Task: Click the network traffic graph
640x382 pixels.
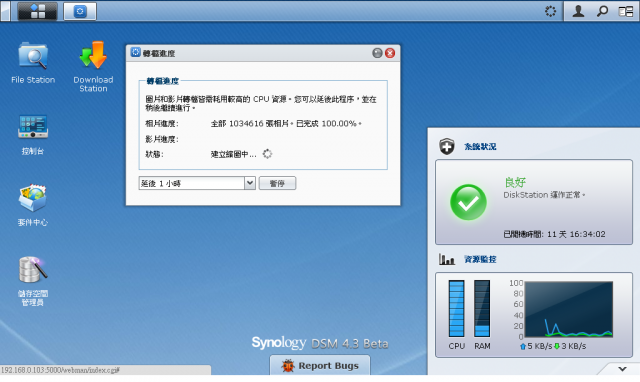Action: (x=569, y=309)
